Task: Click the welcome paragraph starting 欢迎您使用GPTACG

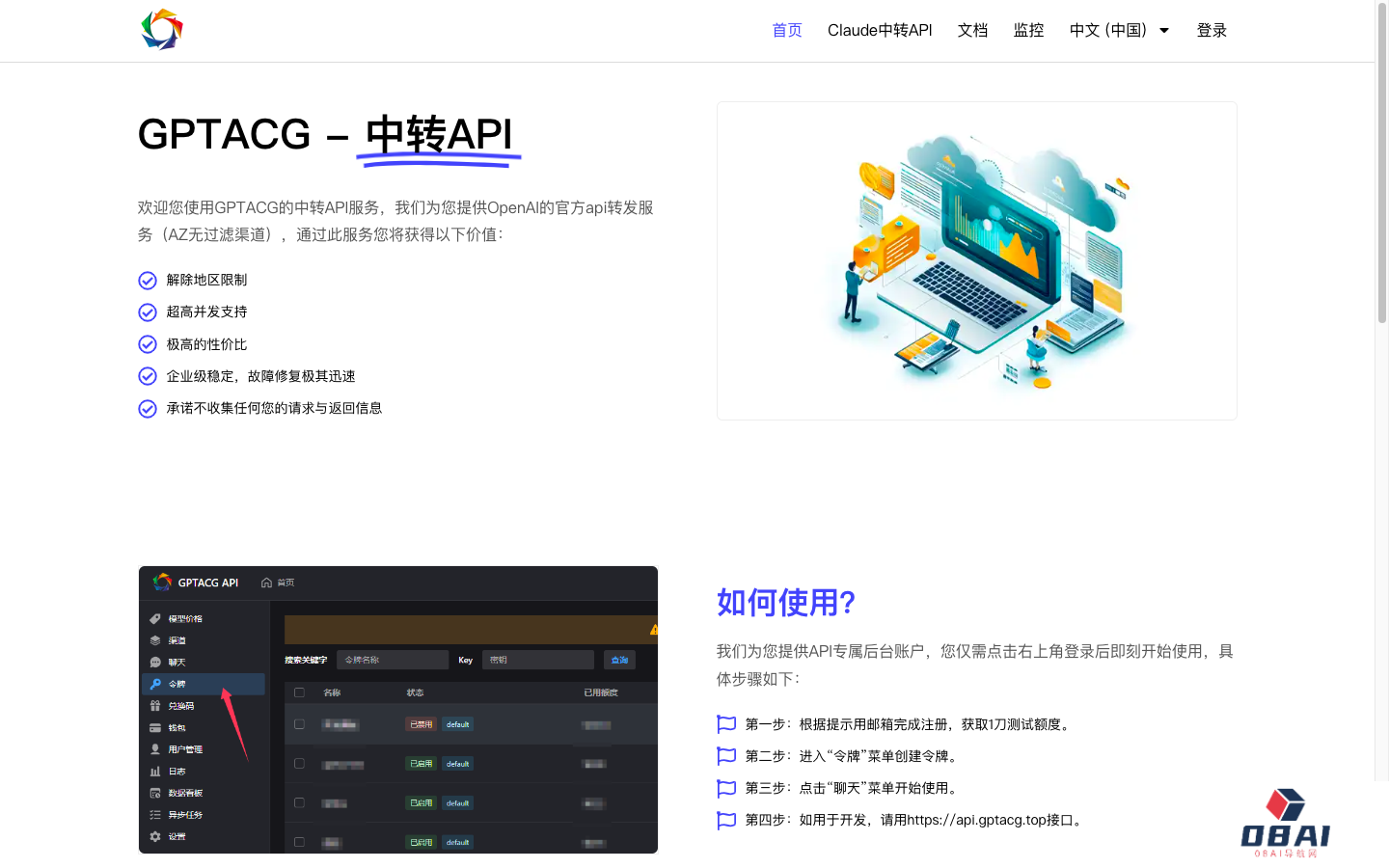Action: 396,221
